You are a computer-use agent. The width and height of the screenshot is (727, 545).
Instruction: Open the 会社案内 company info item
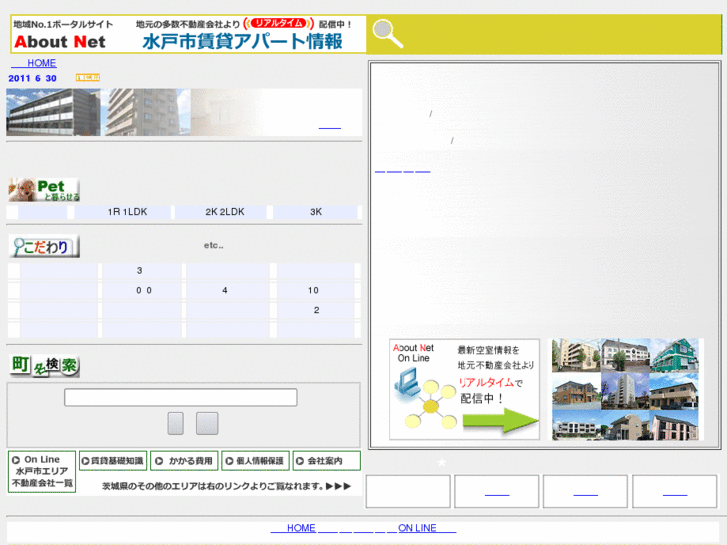click(327, 461)
